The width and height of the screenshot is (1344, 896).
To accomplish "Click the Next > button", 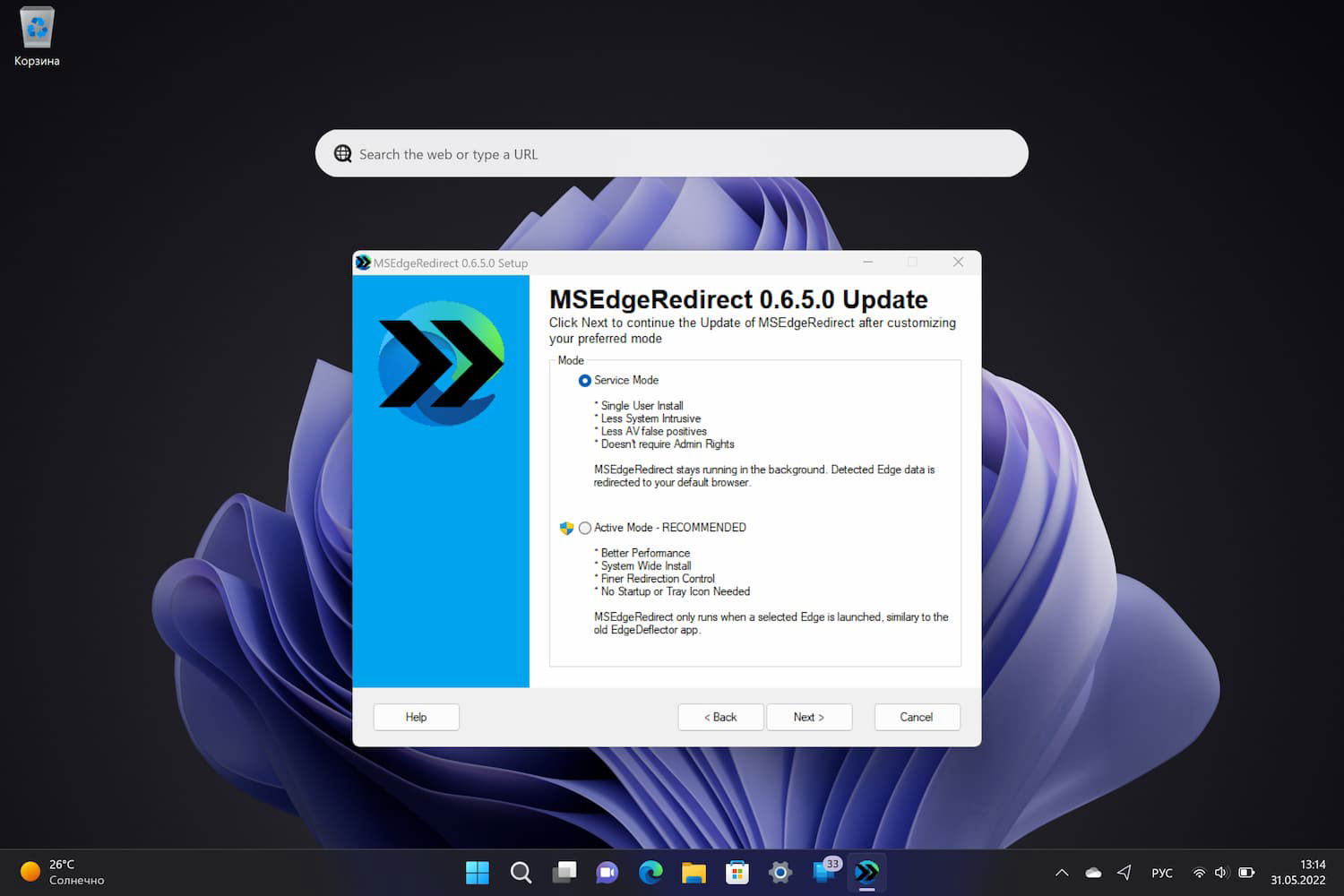I will pos(809,717).
